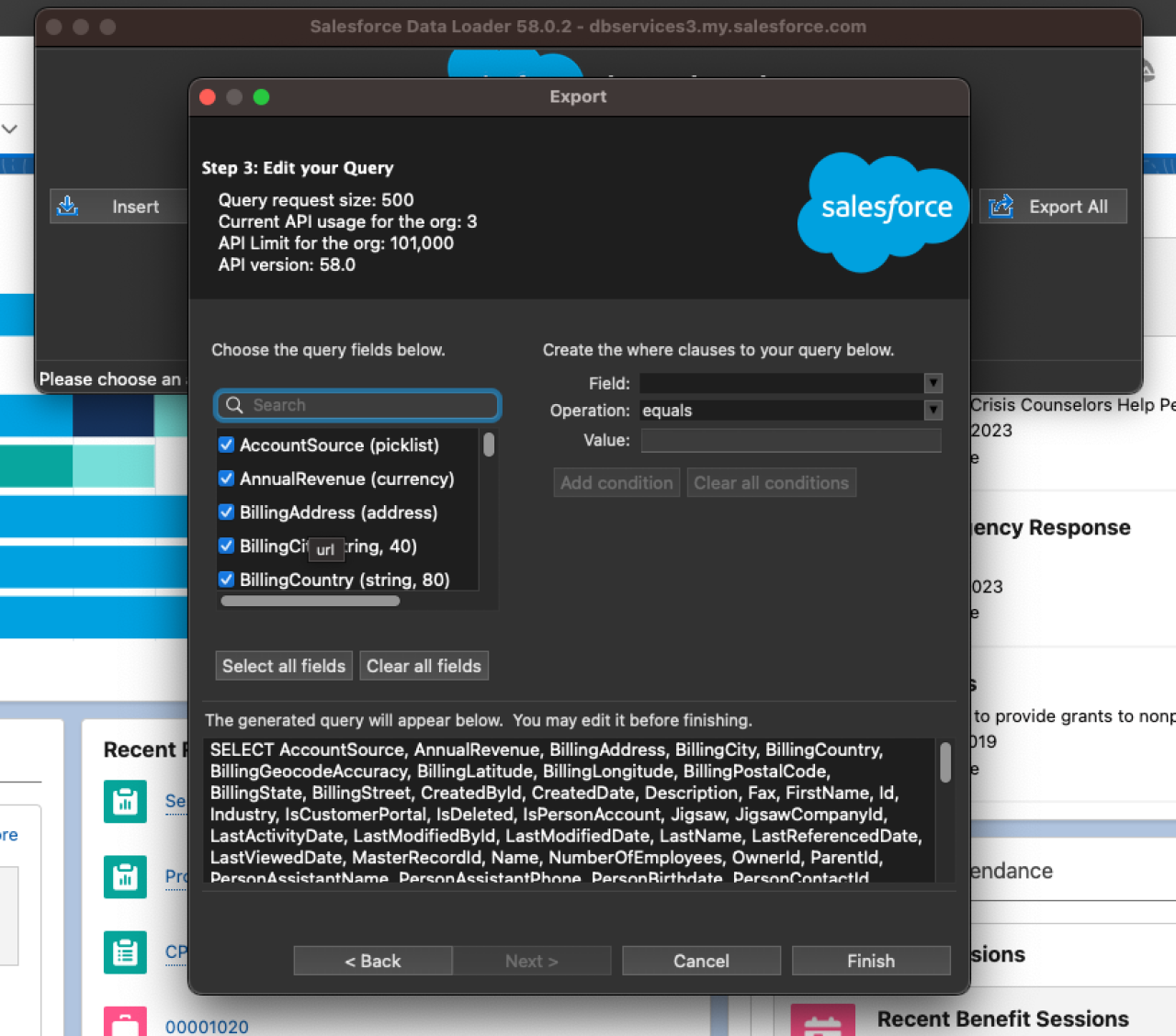Open the 00001020 record link
This screenshot has width=1176, height=1036.
click(x=207, y=1027)
